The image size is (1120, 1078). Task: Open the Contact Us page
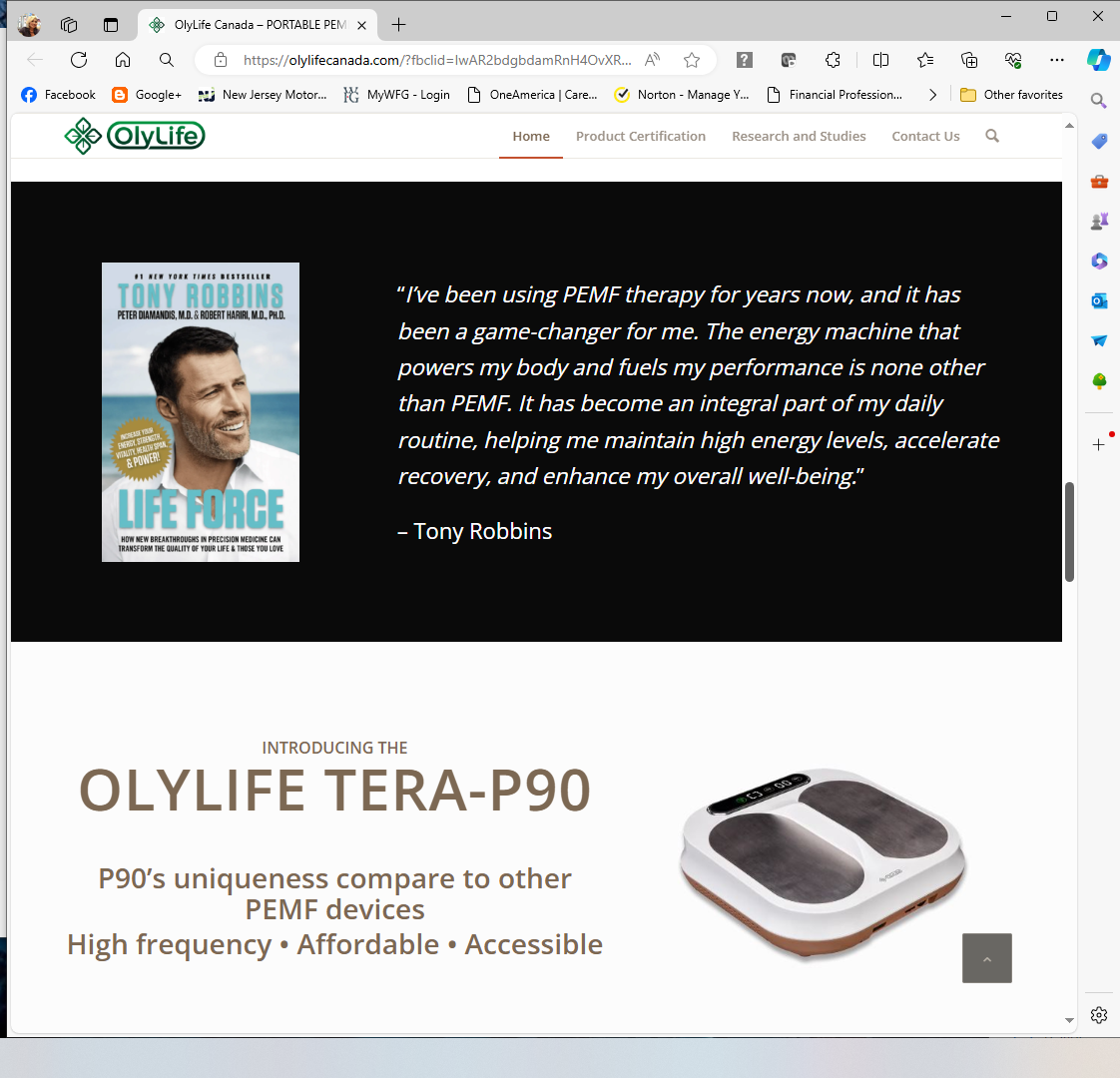pos(925,136)
